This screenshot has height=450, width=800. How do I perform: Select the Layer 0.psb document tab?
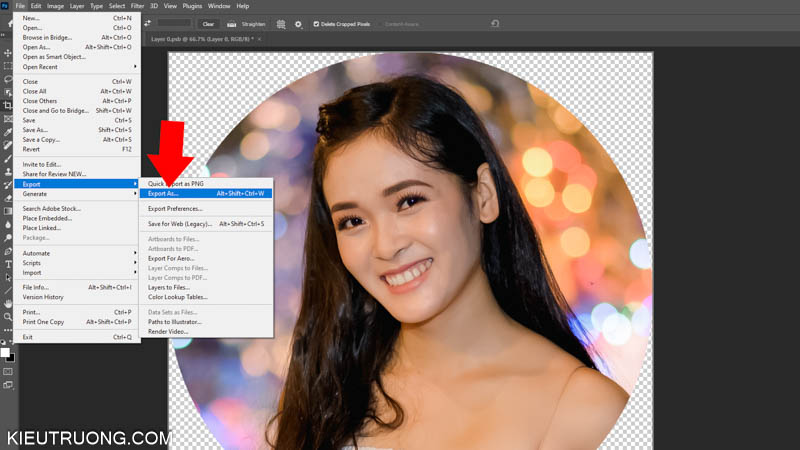tap(202, 39)
